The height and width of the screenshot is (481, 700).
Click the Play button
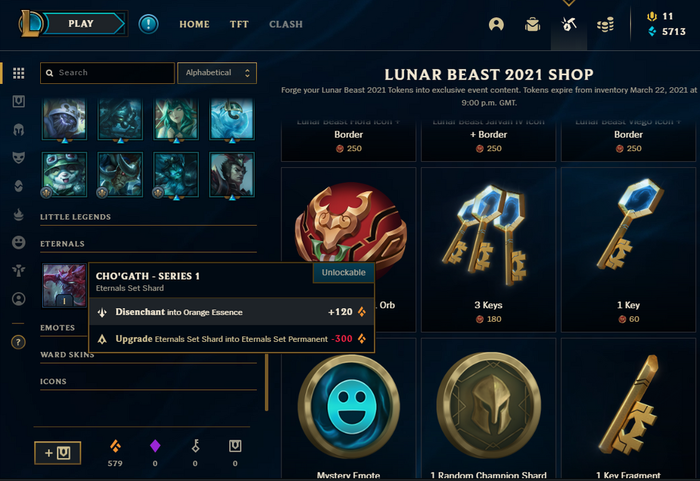point(81,24)
